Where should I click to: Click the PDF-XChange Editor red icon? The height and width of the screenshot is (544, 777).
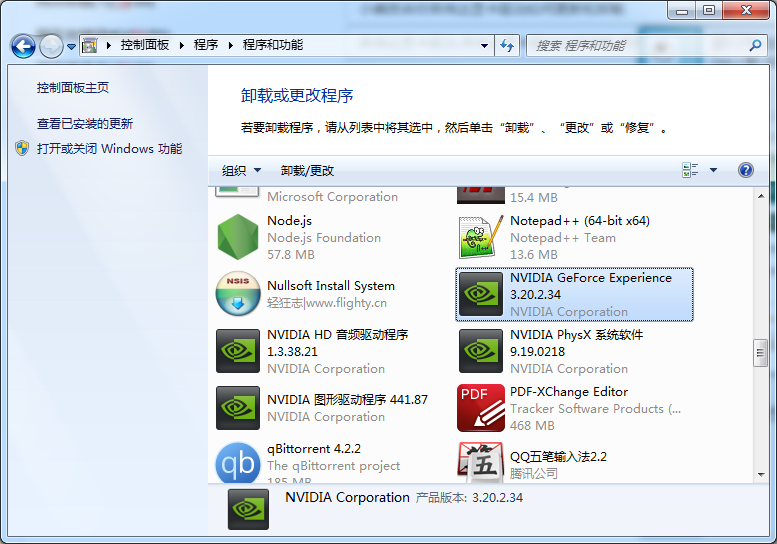481,408
